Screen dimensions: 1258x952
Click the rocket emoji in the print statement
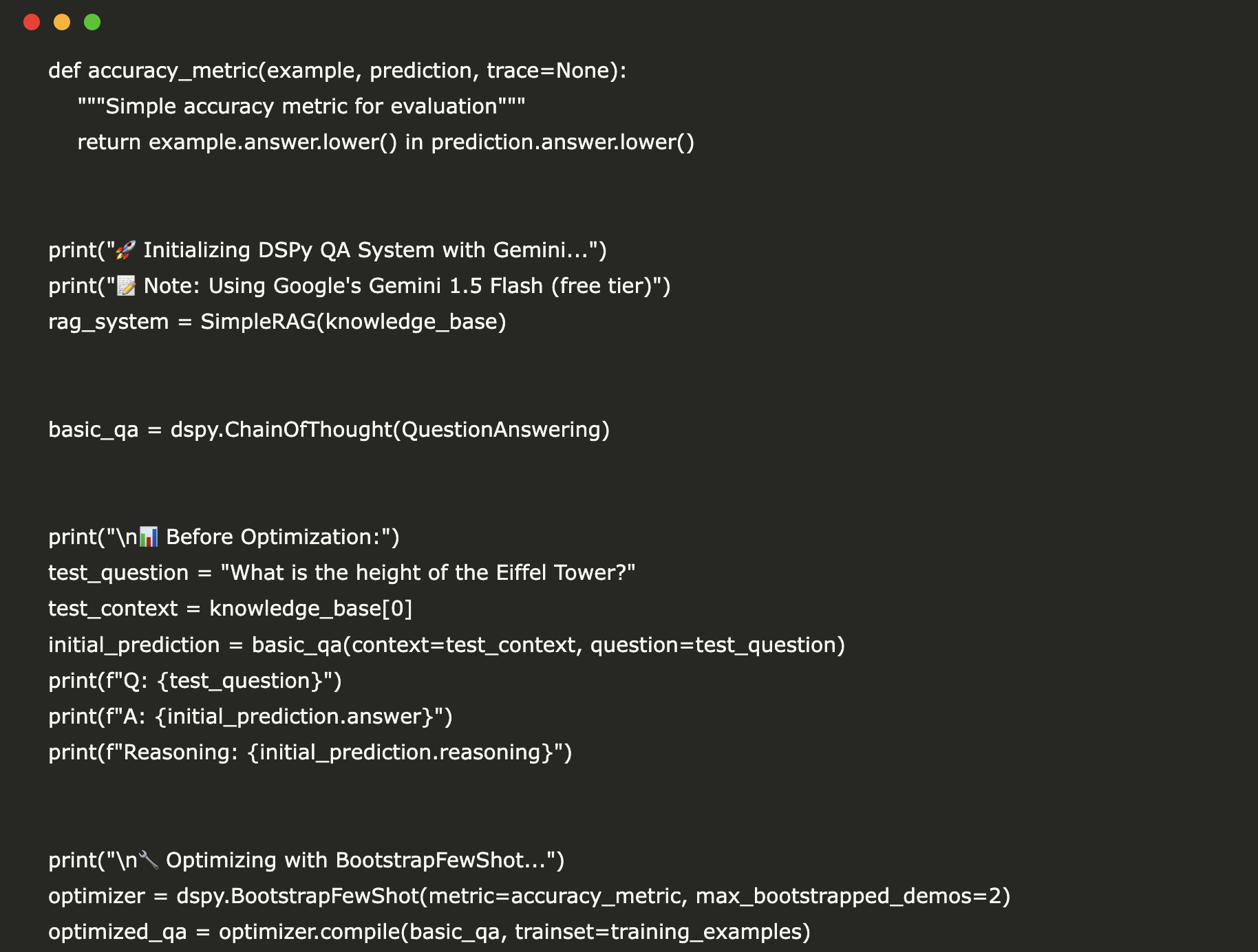[x=126, y=250]
